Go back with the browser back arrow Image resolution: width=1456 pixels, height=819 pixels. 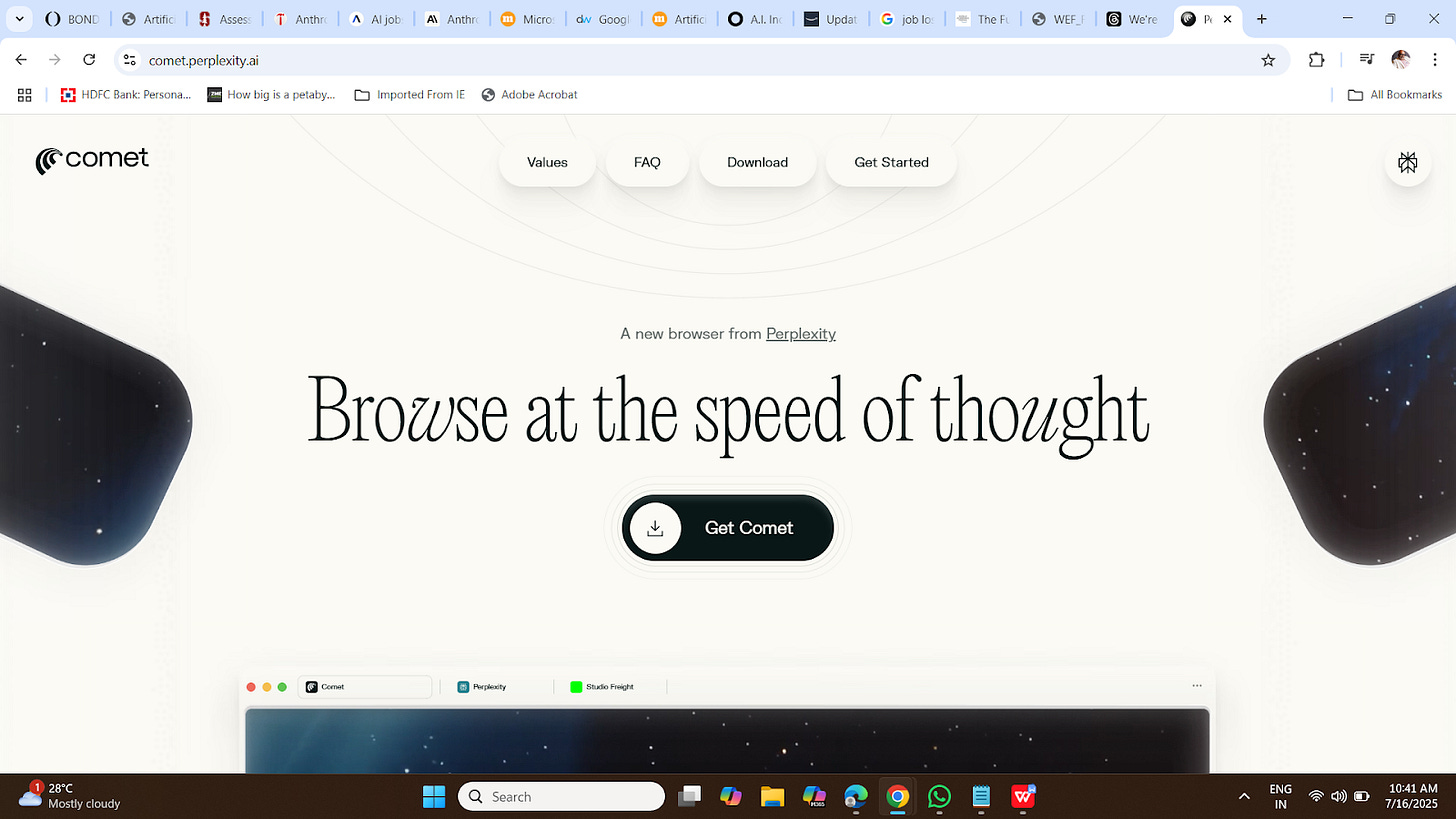(21, 60)
